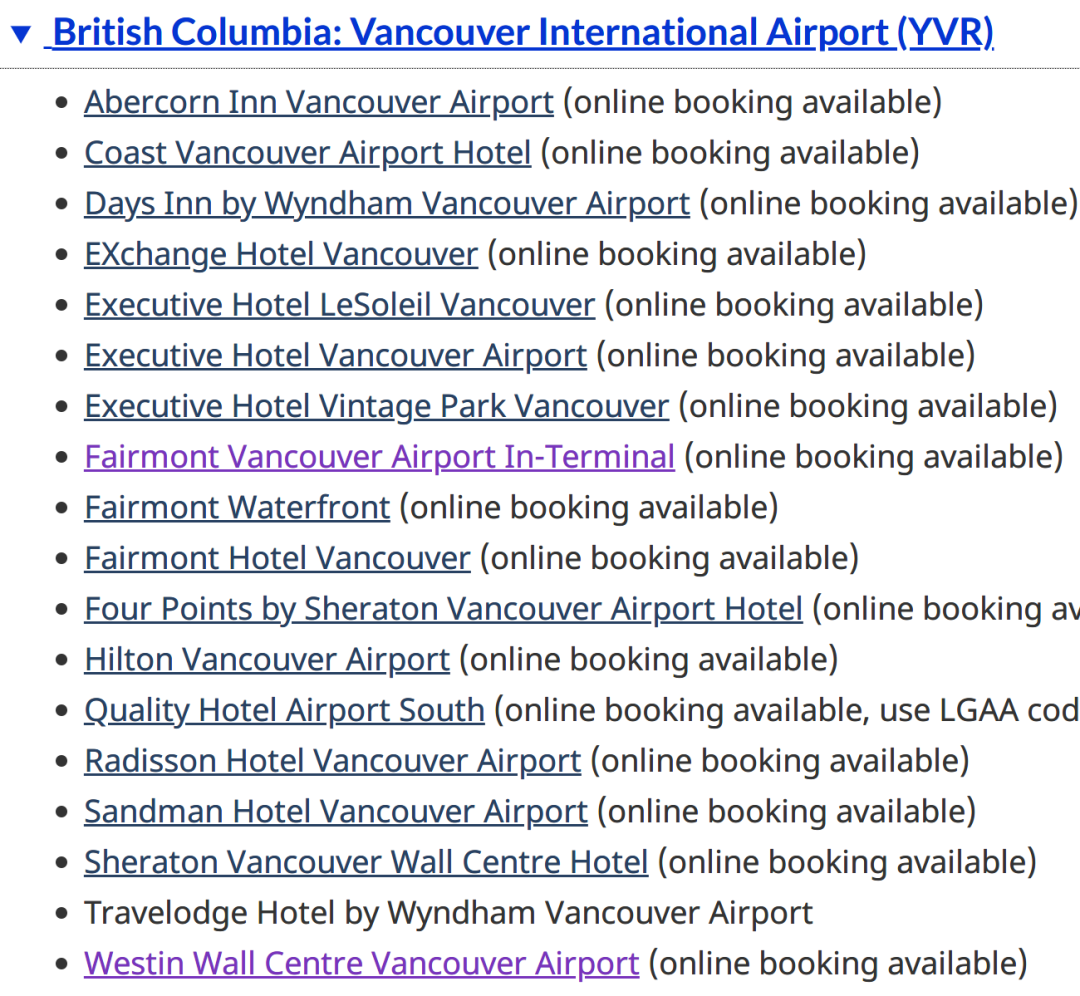Open Sandman Hotel Vancouver Airport link
Viewport: 1080px width, 996px height.
tap(336, 811)
